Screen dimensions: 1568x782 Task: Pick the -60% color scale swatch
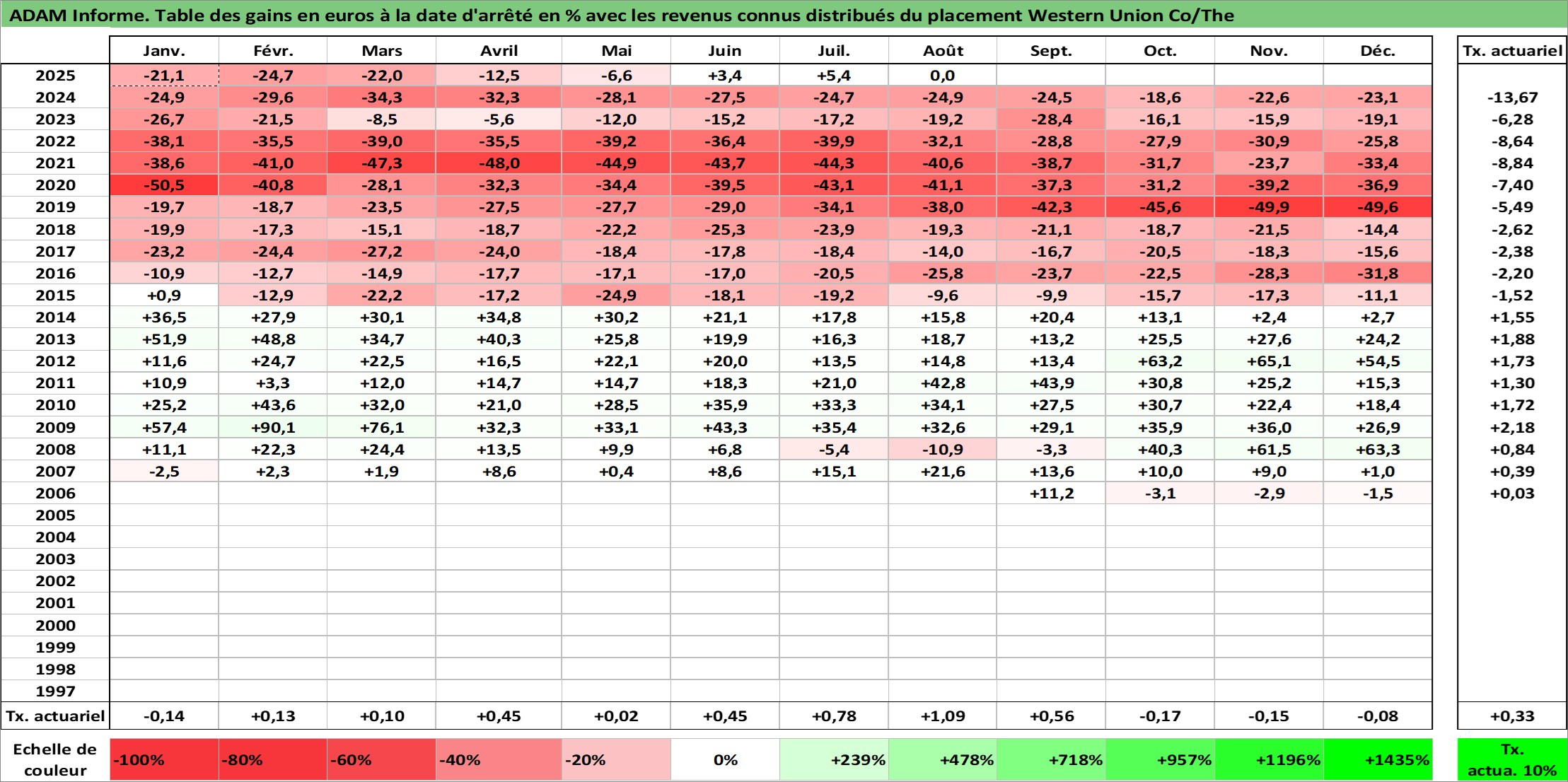382,760
